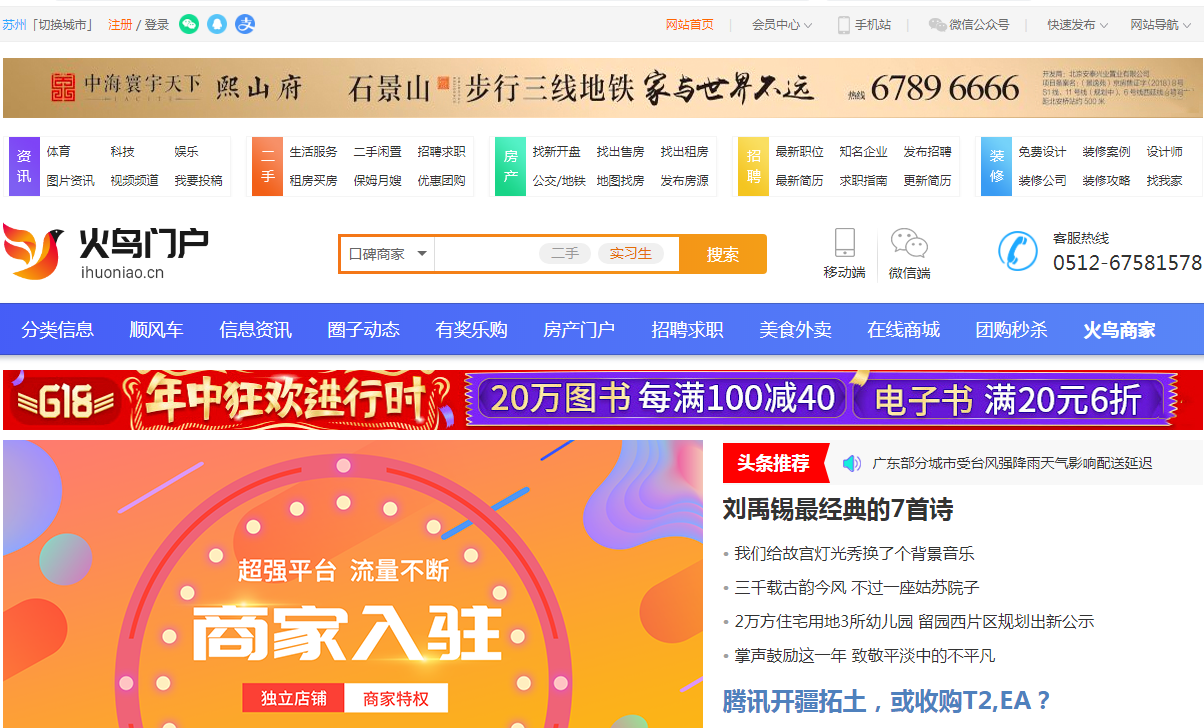Click the yellow 招聘 category block
Viewport: 1204px width, 728px height.
754,166
